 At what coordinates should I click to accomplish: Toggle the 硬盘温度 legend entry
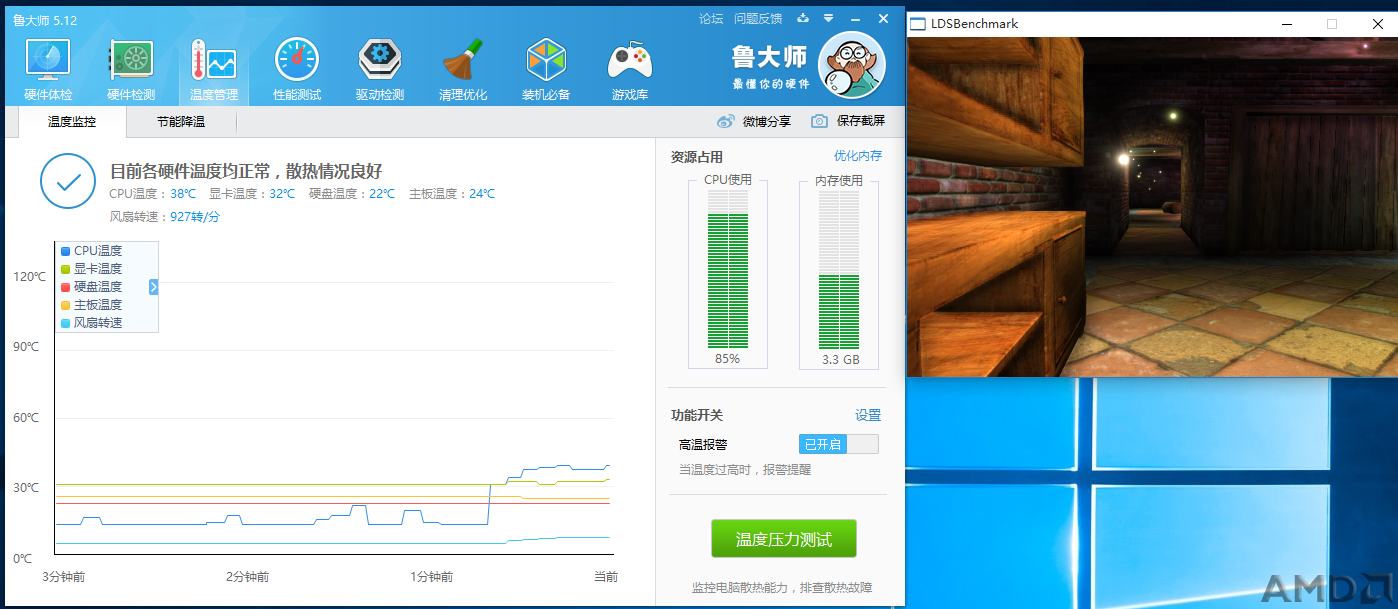91,287
